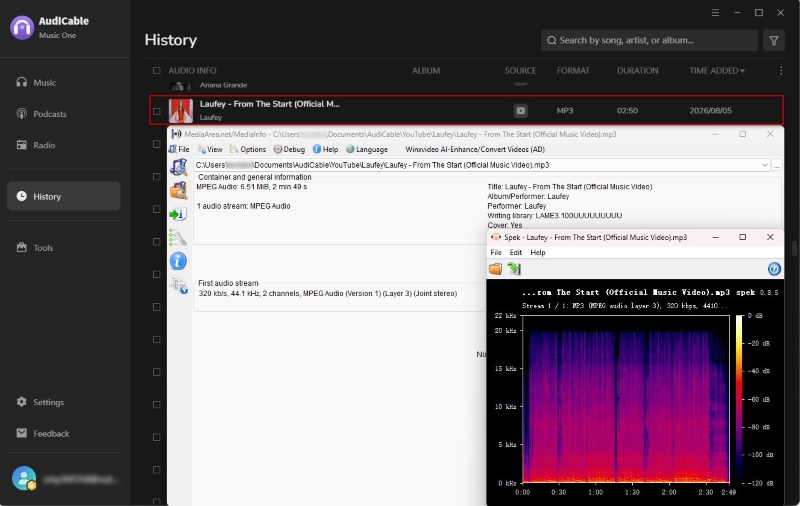Open the File menu in Spek

tap(496, 252)
